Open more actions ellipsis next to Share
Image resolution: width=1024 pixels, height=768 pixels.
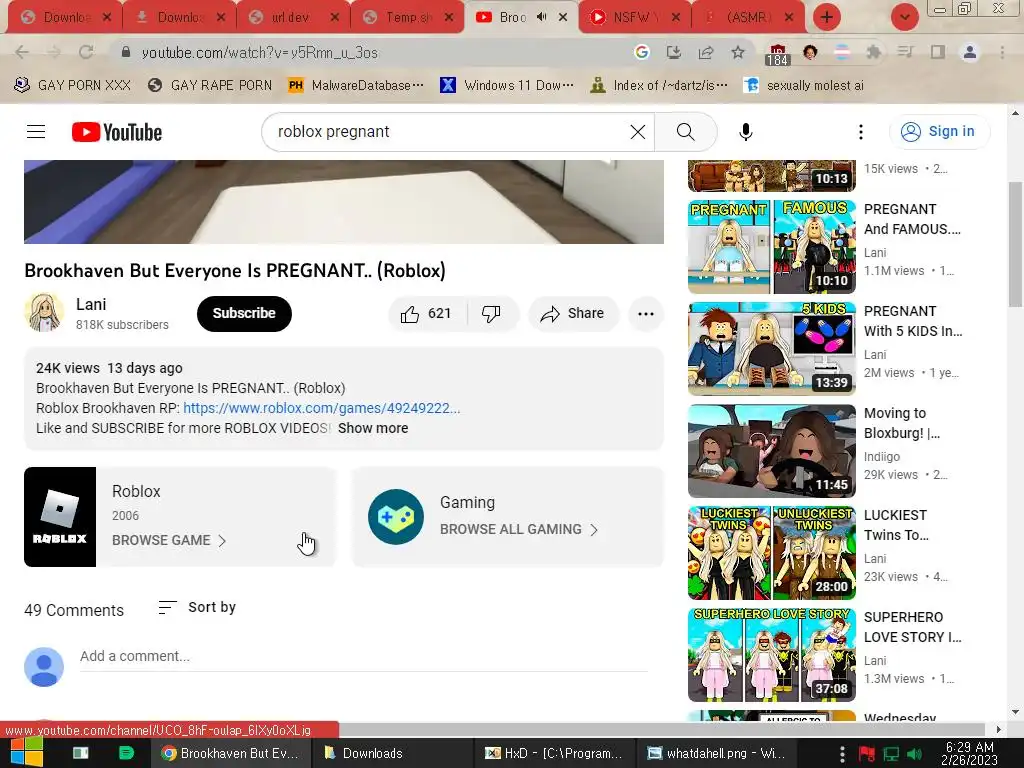pos(646,313)
